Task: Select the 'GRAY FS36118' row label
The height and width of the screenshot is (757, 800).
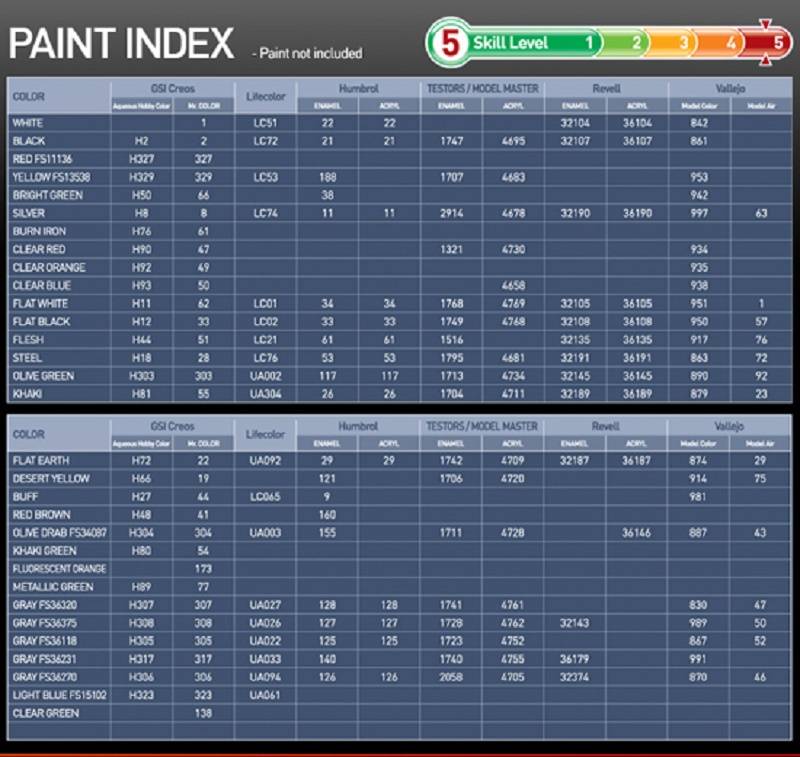Action: (x=44, y=641)
